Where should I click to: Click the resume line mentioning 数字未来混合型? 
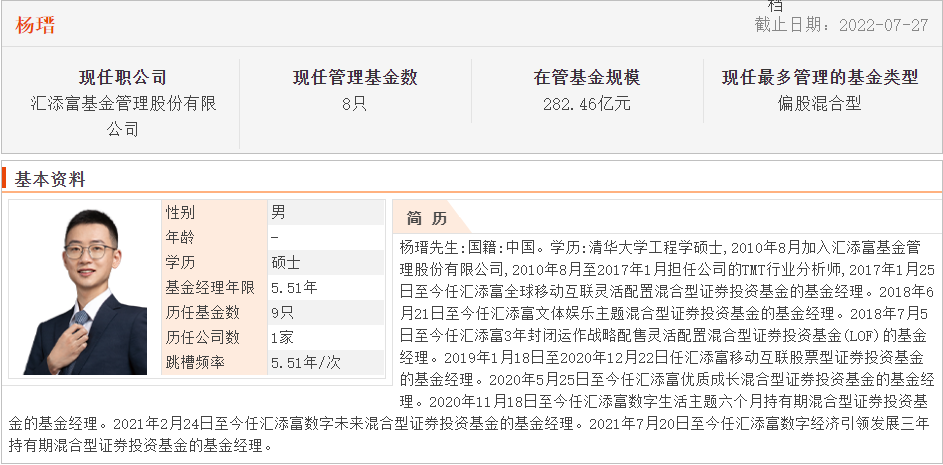[x=469, y=424]
